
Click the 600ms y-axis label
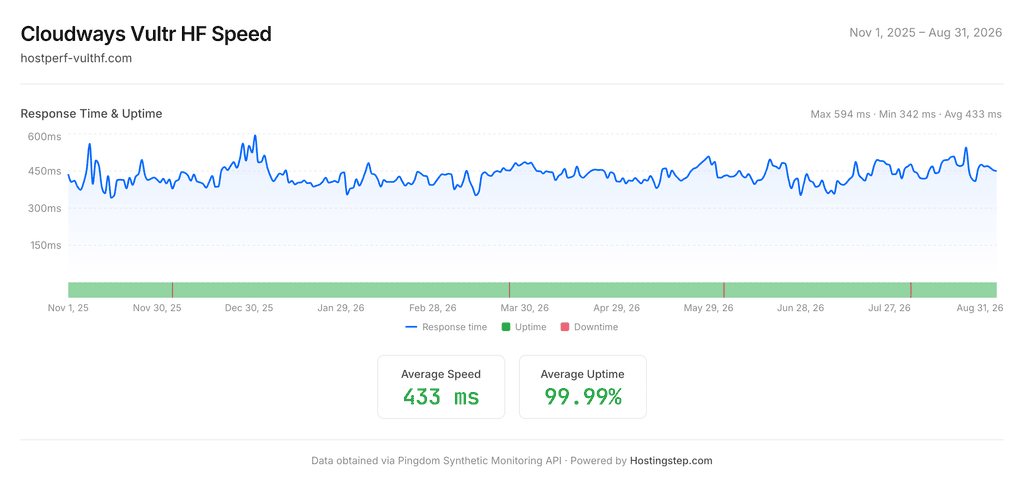[x=44, y=136]
